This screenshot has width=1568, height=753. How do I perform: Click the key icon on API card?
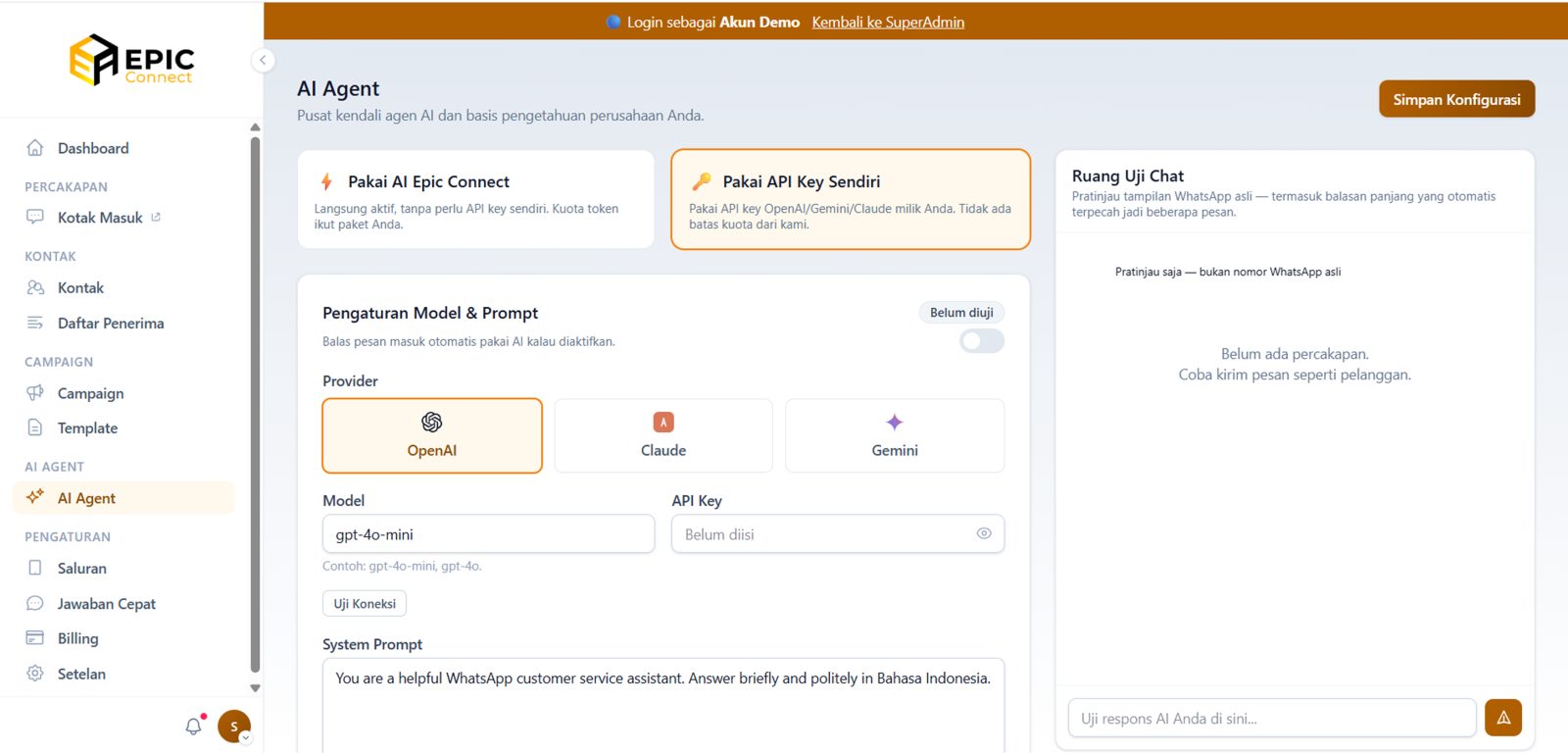(x=702, y=181)
